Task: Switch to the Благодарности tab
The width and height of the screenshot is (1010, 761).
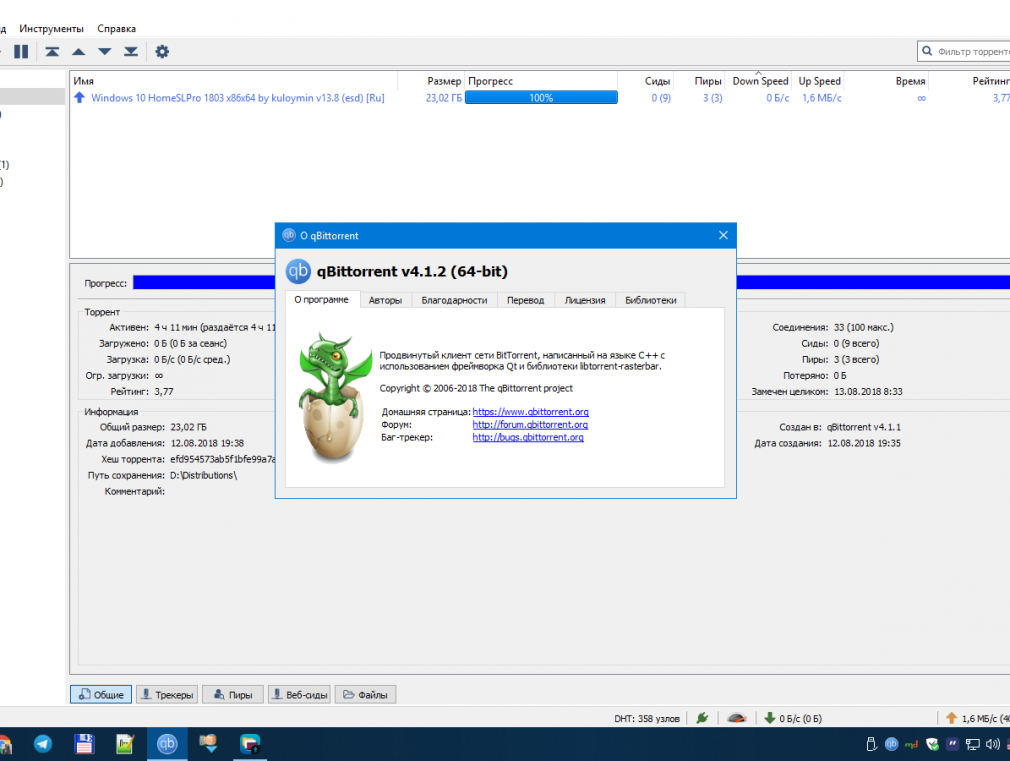Action: pos(454,300)
